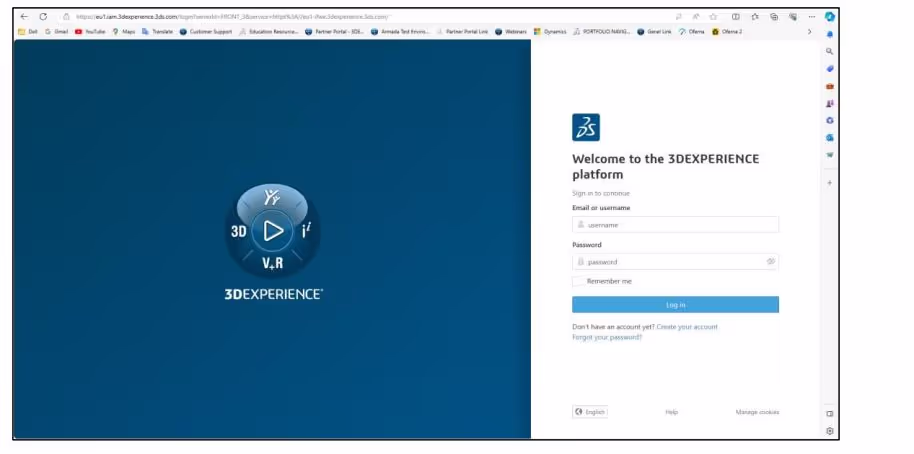Open the Education Resource bookmark

coord(269,31)
